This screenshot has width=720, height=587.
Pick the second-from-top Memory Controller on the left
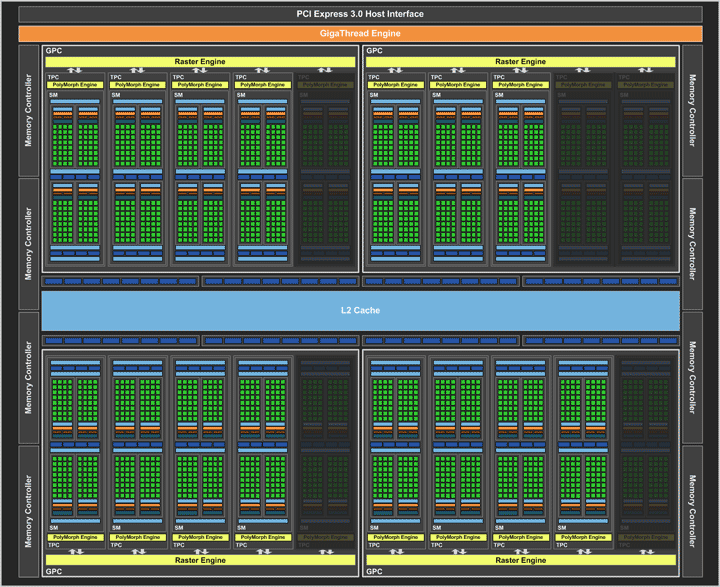point(29,243)
